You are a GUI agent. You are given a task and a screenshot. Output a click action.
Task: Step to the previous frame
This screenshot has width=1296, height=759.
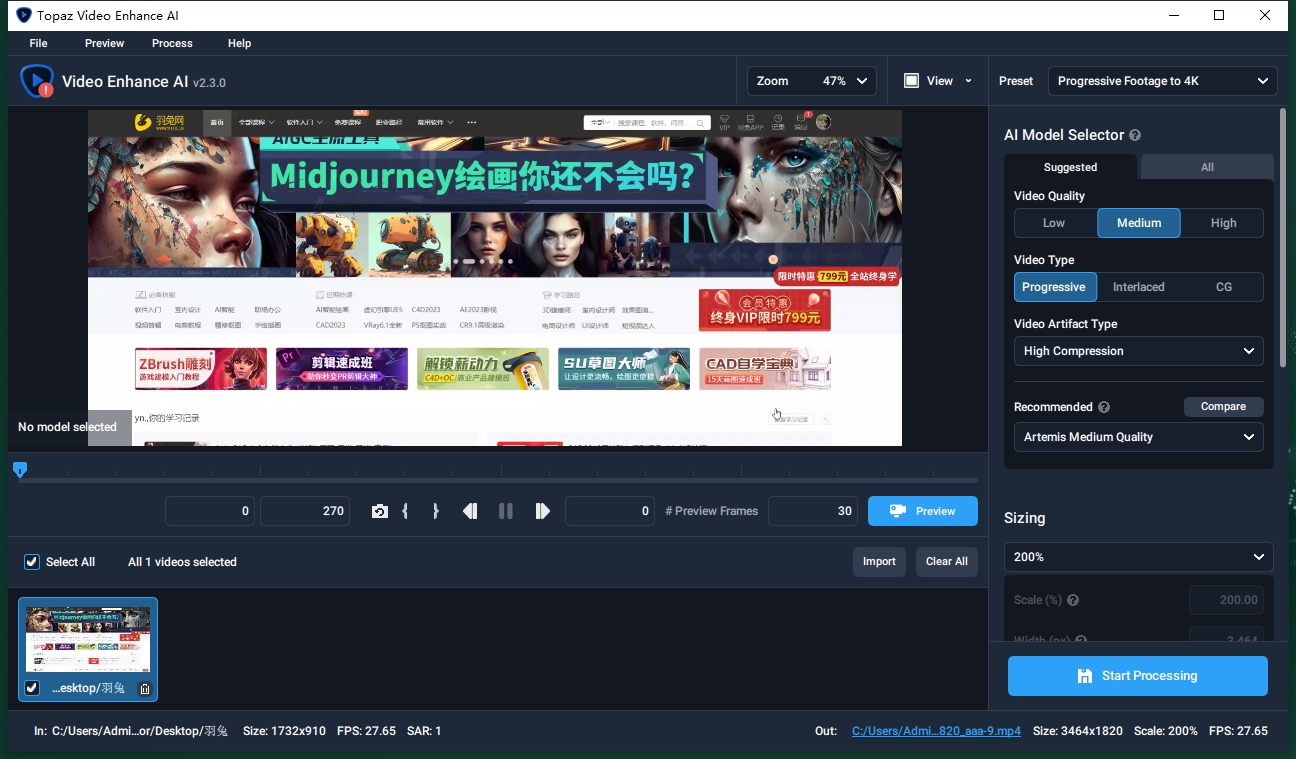click(470, 511)
